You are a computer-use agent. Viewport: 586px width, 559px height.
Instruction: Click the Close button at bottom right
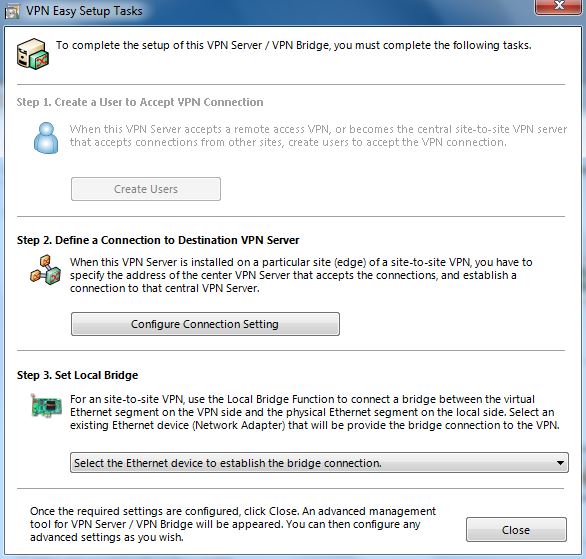tap(516, 529)
